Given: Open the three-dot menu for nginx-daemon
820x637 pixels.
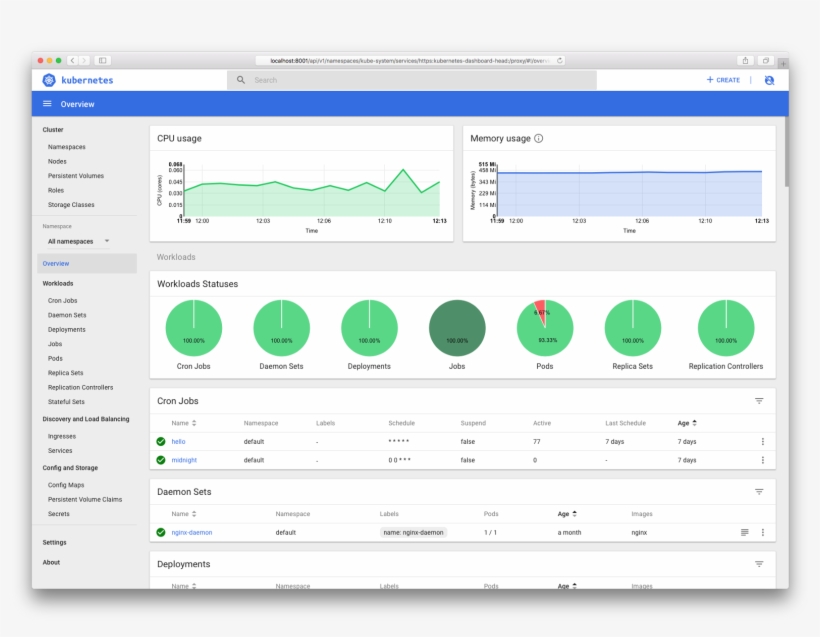Looking at the screenshot, I should (x=763, y=531).
